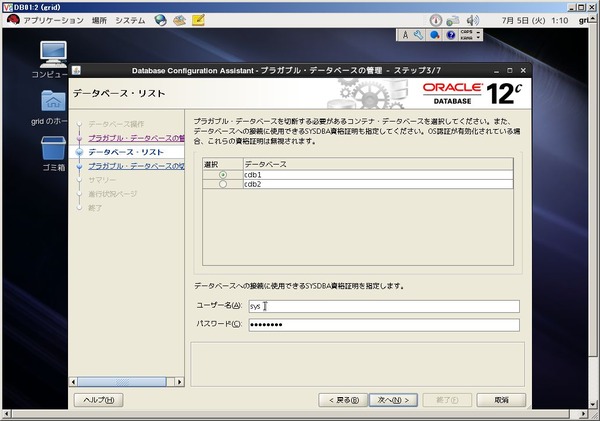Open the network connection status icon
Viewport: 600px width, 421px height.
point(453,20)
